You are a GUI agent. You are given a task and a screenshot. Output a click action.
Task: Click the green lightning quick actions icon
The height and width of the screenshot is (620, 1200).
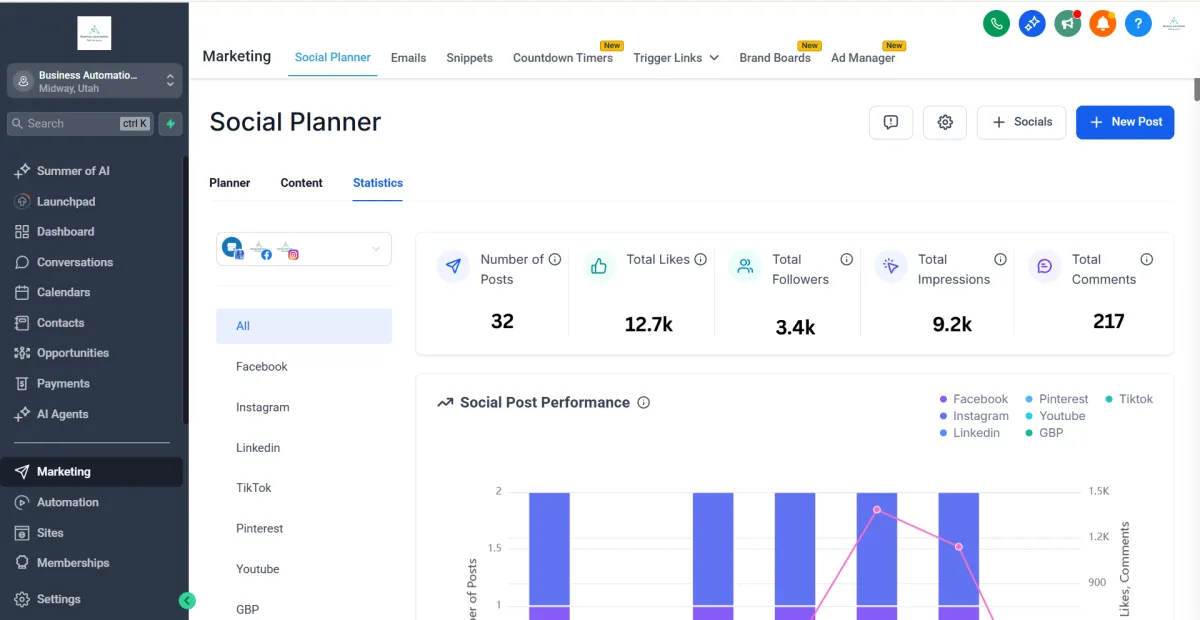171,124
